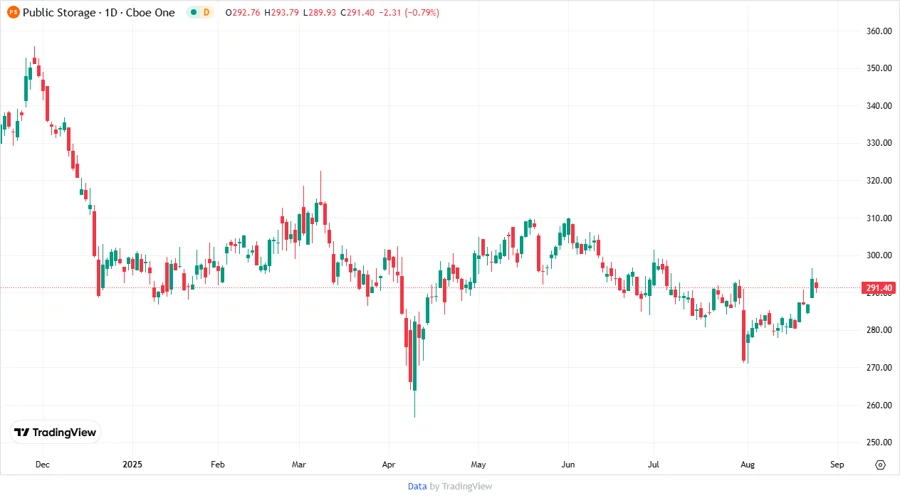Screen dimensions: 900x498
Task: Click the 270.00 price axis label
Action: pyautogui.click(x=879, y=367)
